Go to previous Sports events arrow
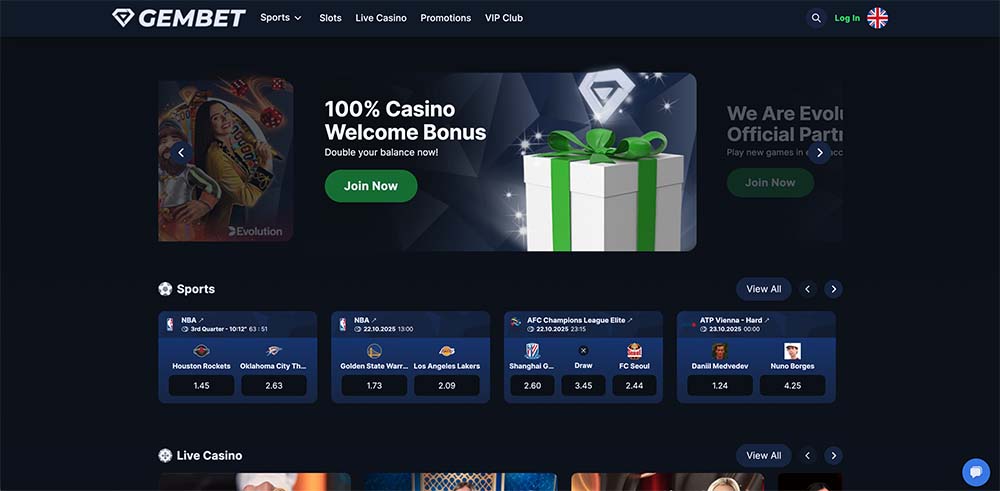Image resolution: width=1000 pixels, height=491 pixels. point(807,289)
